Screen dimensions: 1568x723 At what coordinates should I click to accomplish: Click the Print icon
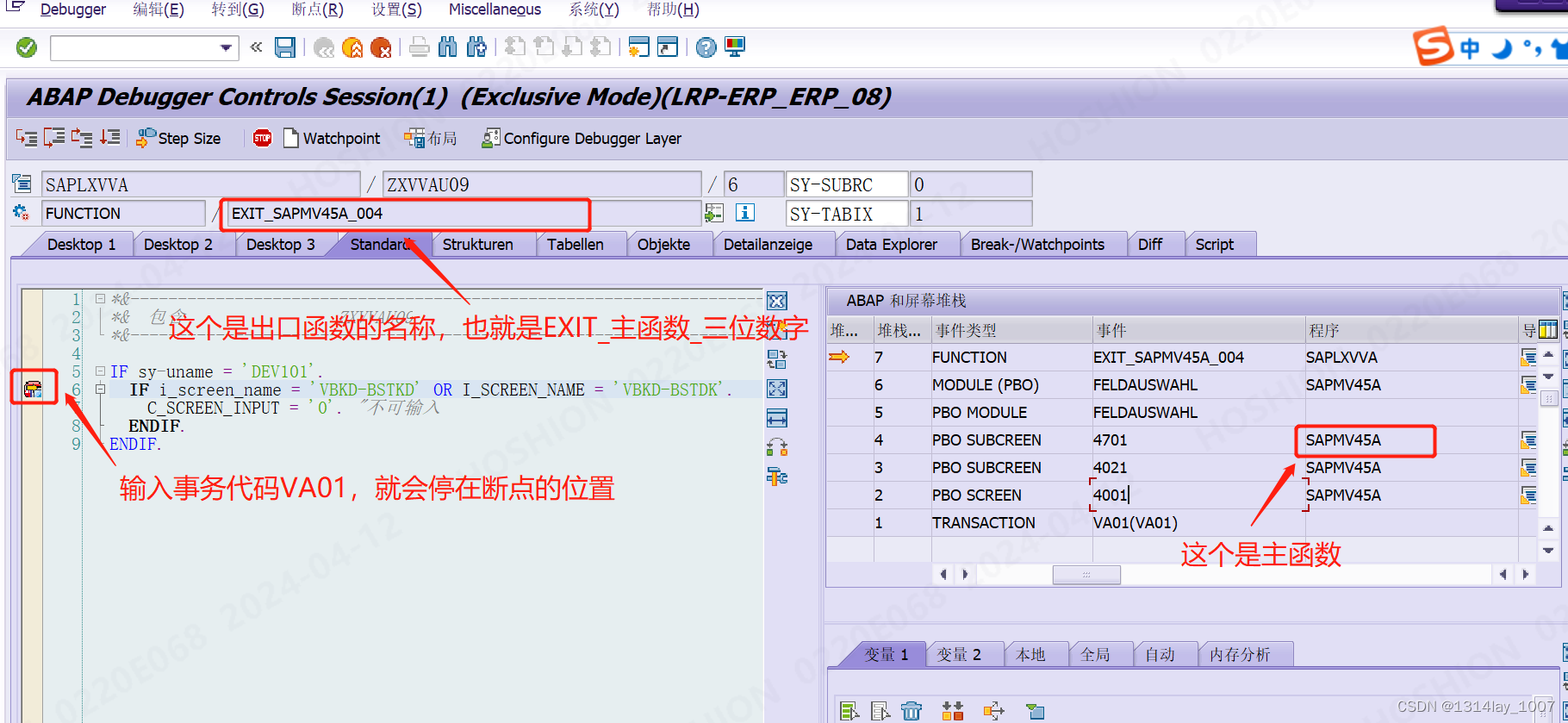[x=420, y=47]
